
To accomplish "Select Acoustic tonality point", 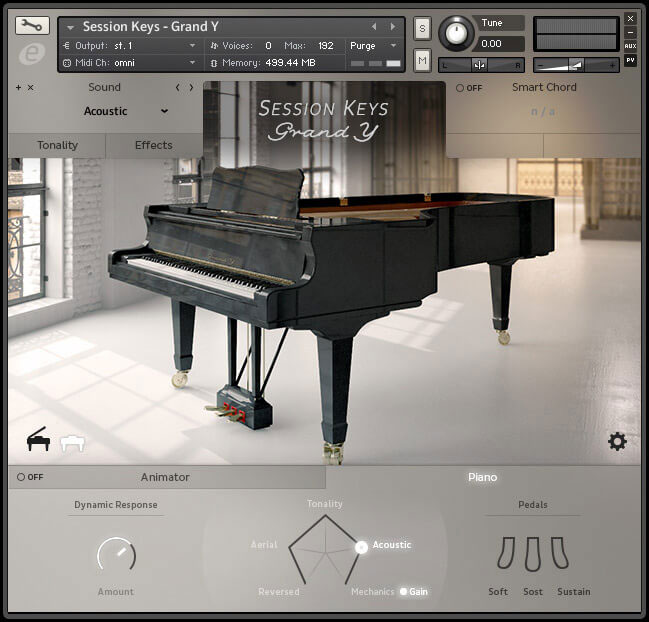I will [361, 547].
